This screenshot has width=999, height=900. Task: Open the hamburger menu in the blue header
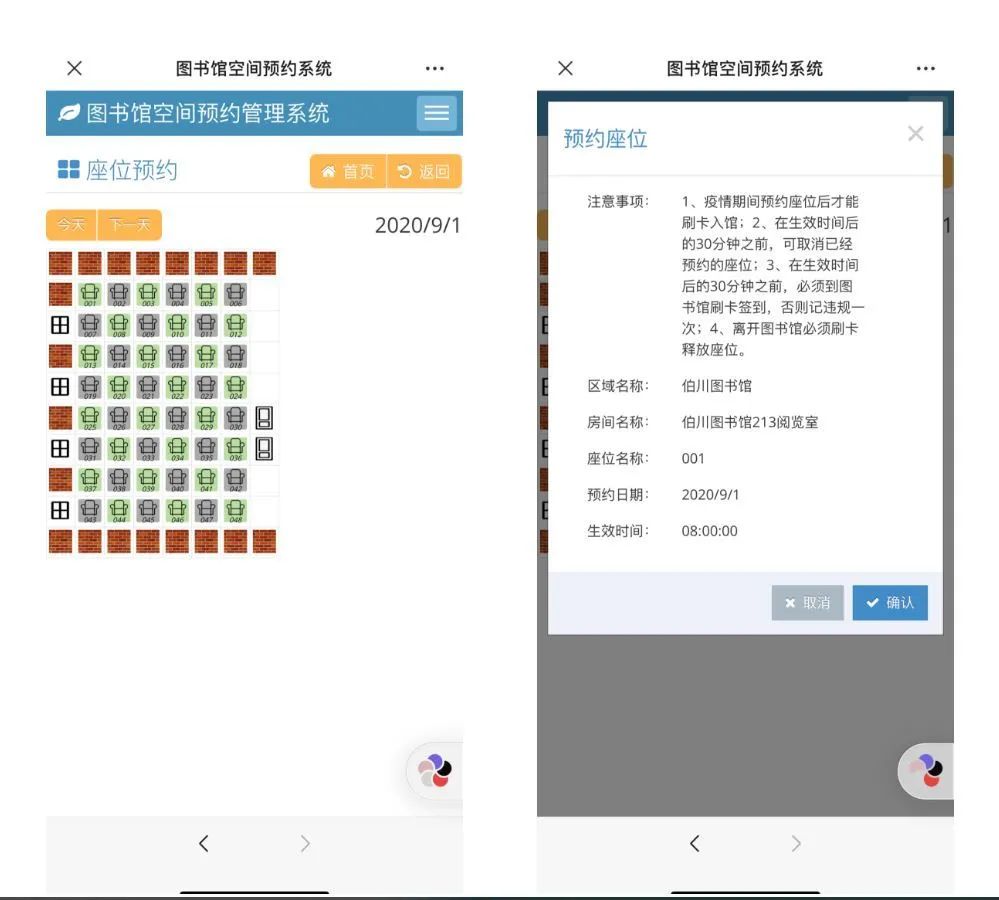[x=436, y=112]
